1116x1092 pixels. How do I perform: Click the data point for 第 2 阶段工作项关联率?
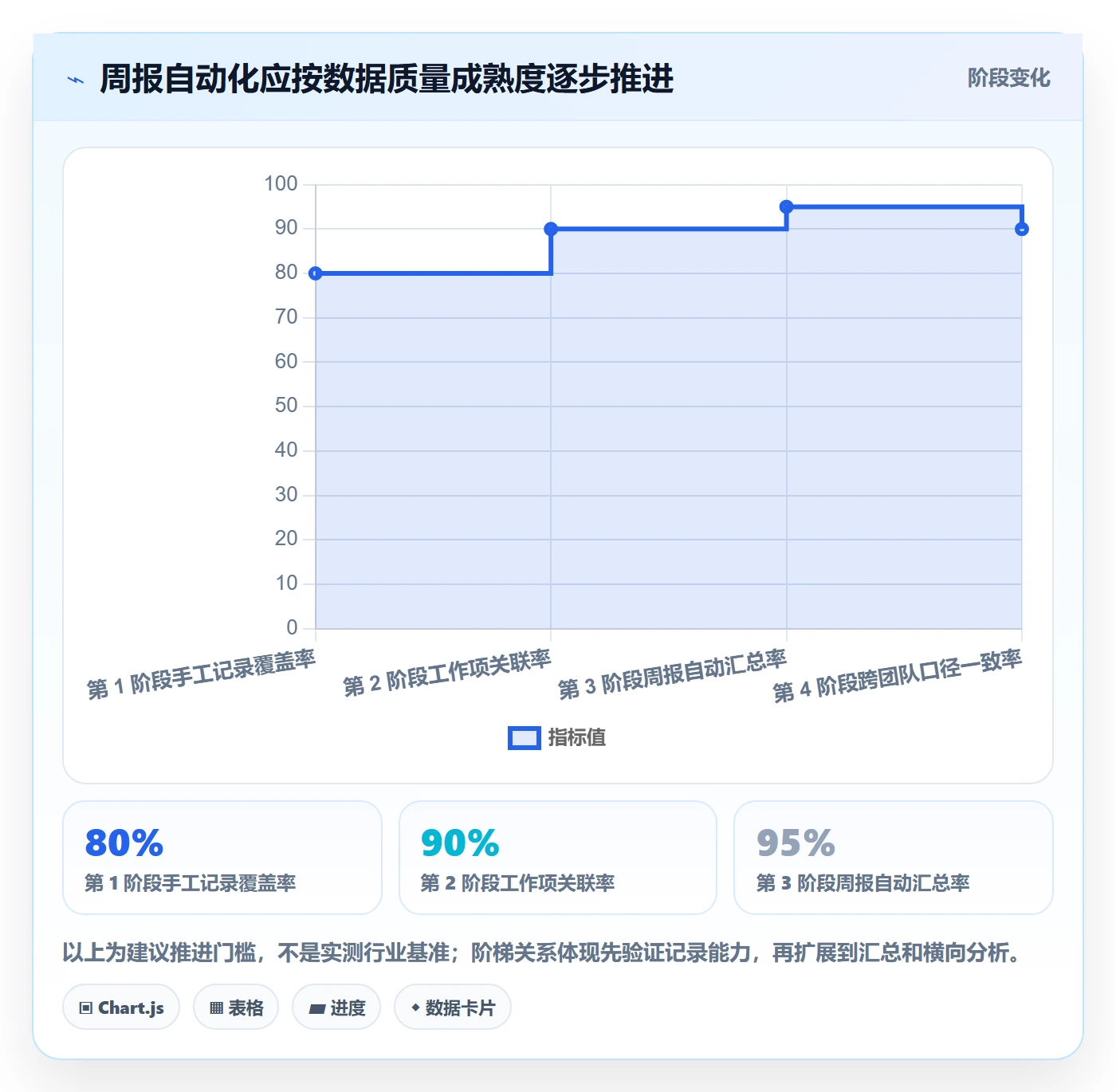tap(551, 229)
